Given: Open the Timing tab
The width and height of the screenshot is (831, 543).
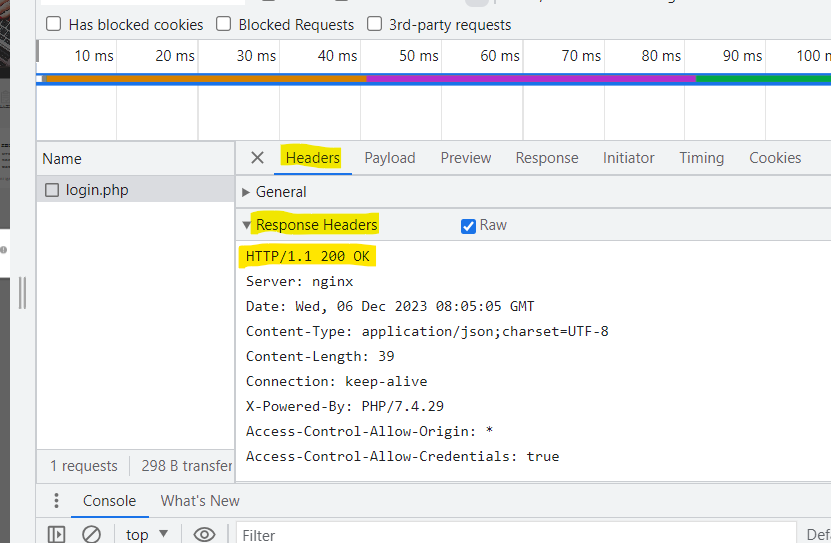Looking at the screenshot, I should tap(701, 158).
